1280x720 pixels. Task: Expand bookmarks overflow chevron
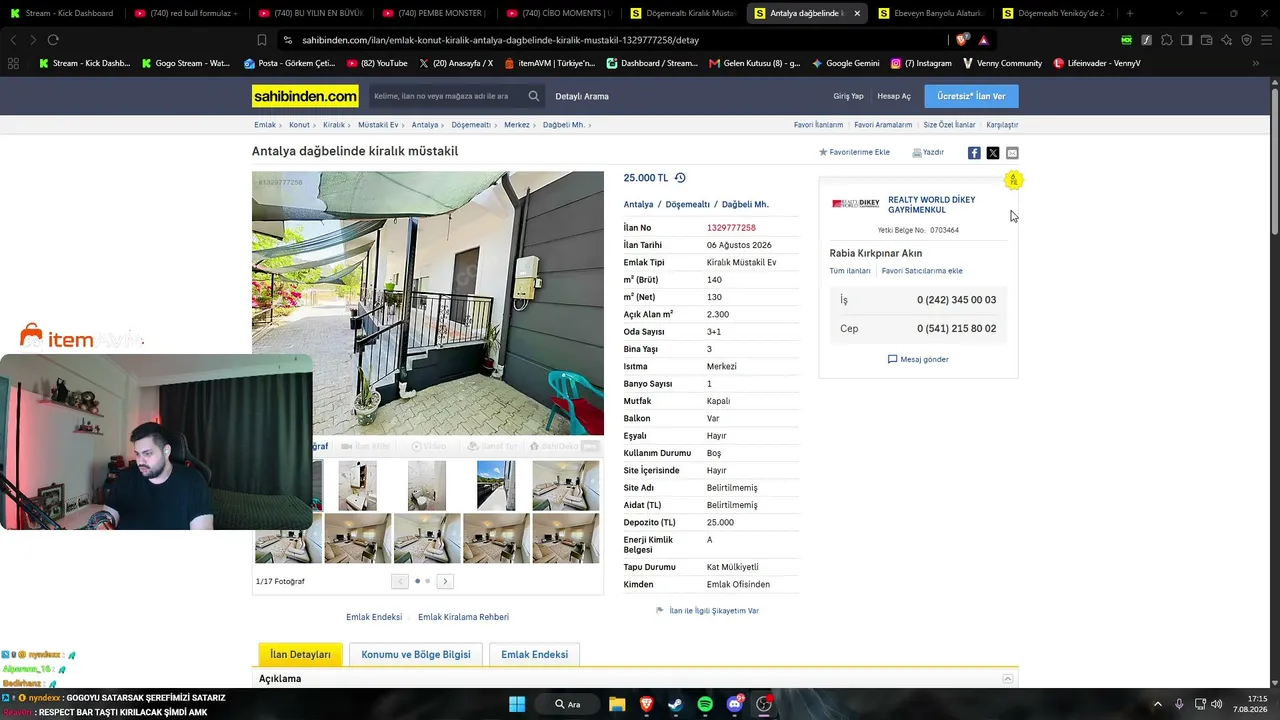pyautogui.click(x=1256, y=63)
